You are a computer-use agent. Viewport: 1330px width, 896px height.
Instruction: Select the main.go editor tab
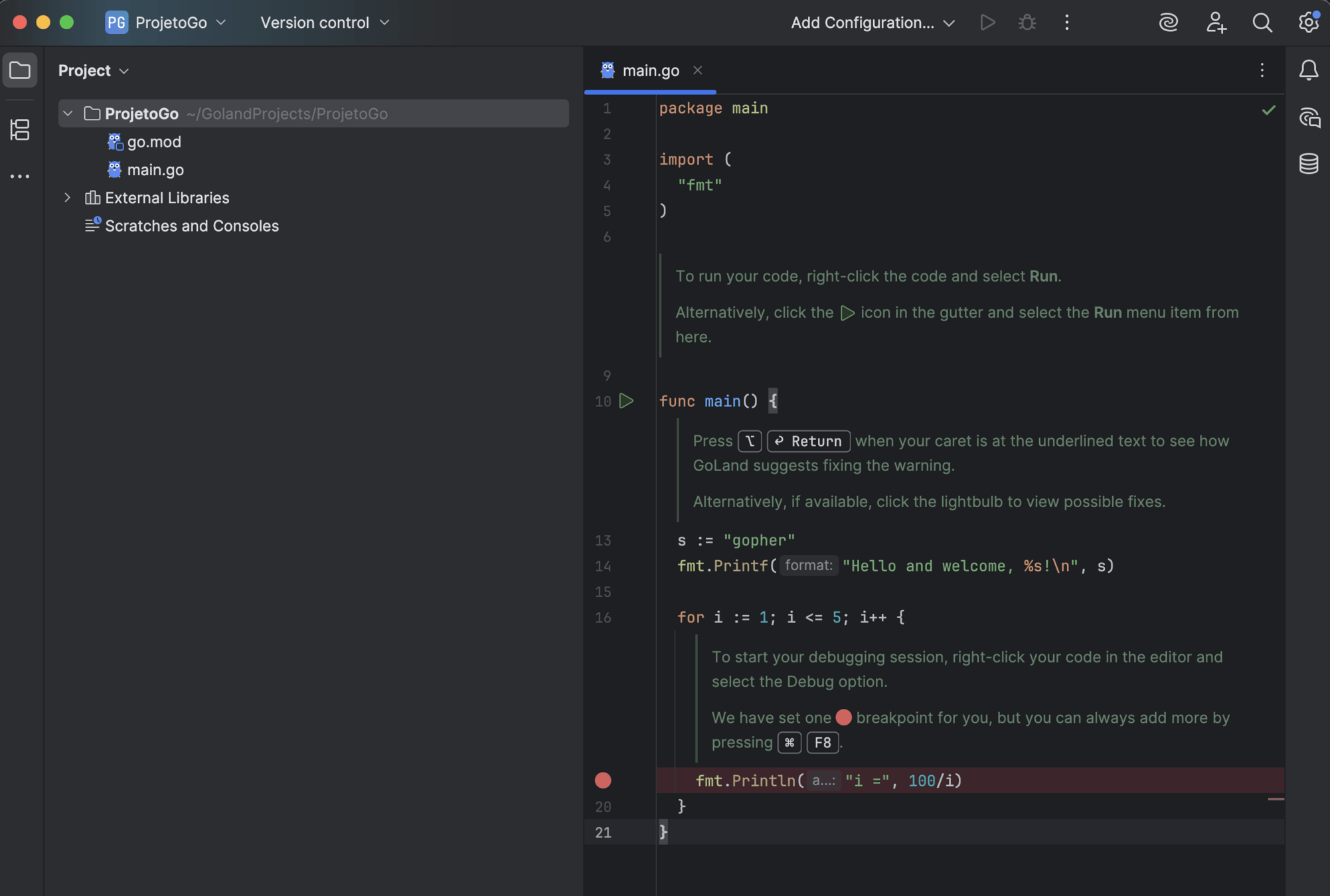click(650, 70)
